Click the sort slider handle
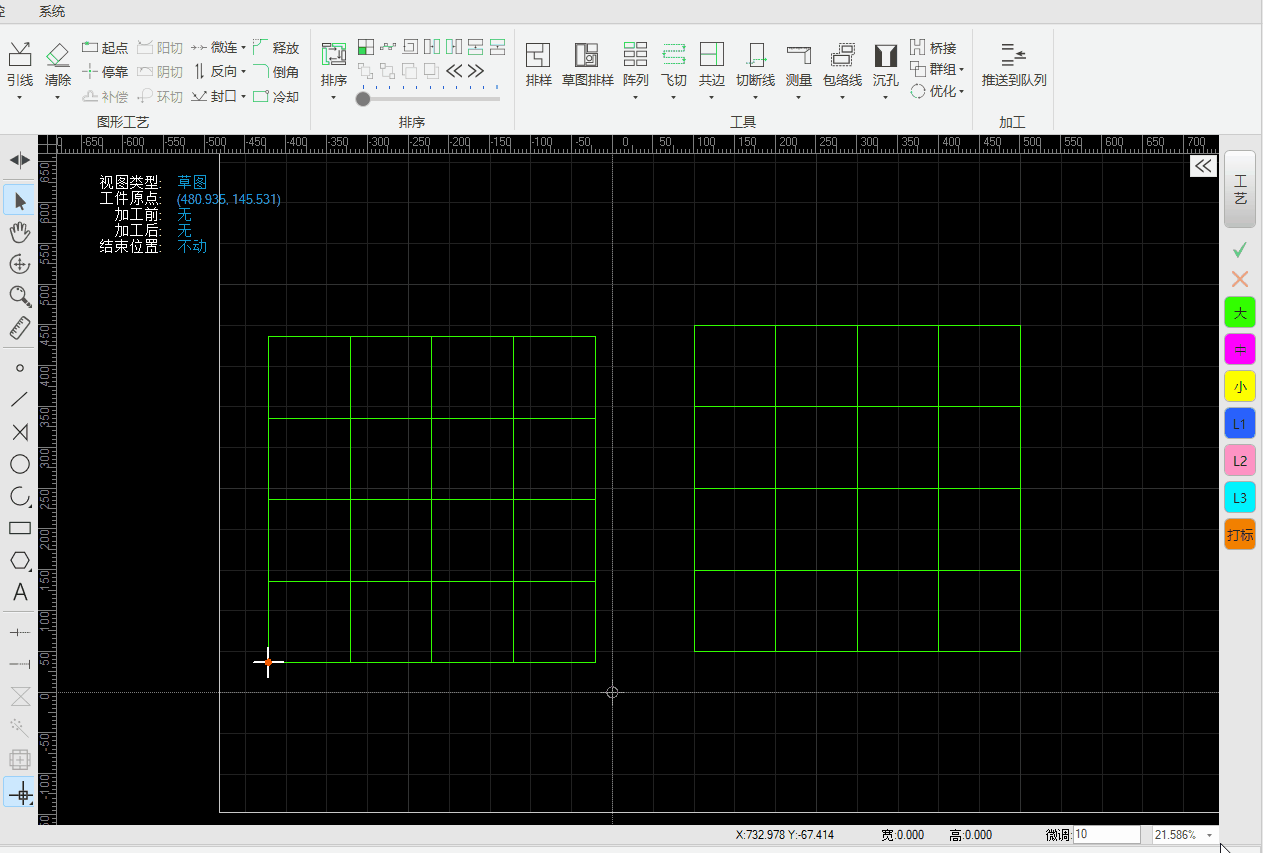 (363, 98)
